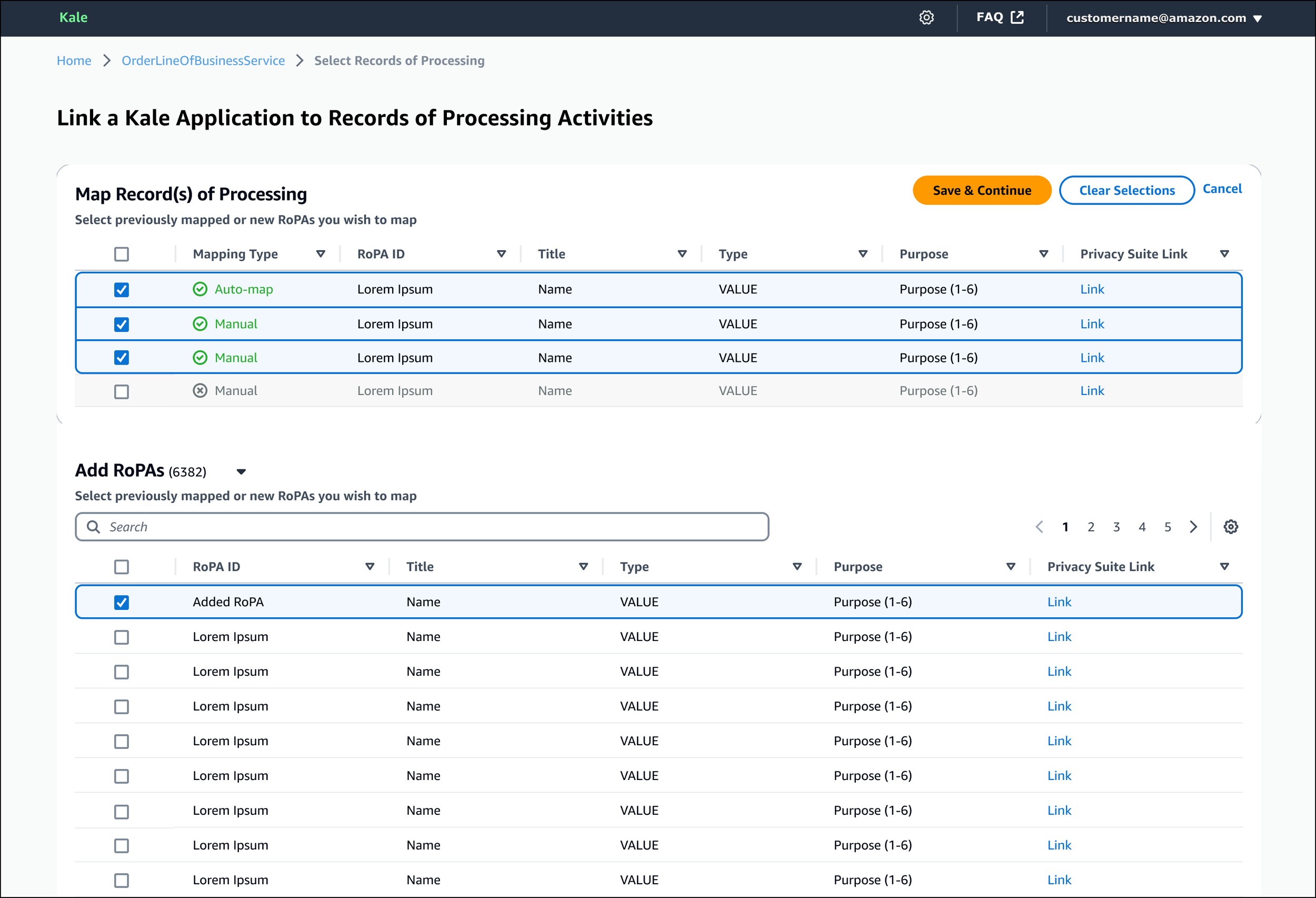Open the Mapping Type column filter arrow
The height and width of the screenshot is (898, 1316).
pos(321,254)
